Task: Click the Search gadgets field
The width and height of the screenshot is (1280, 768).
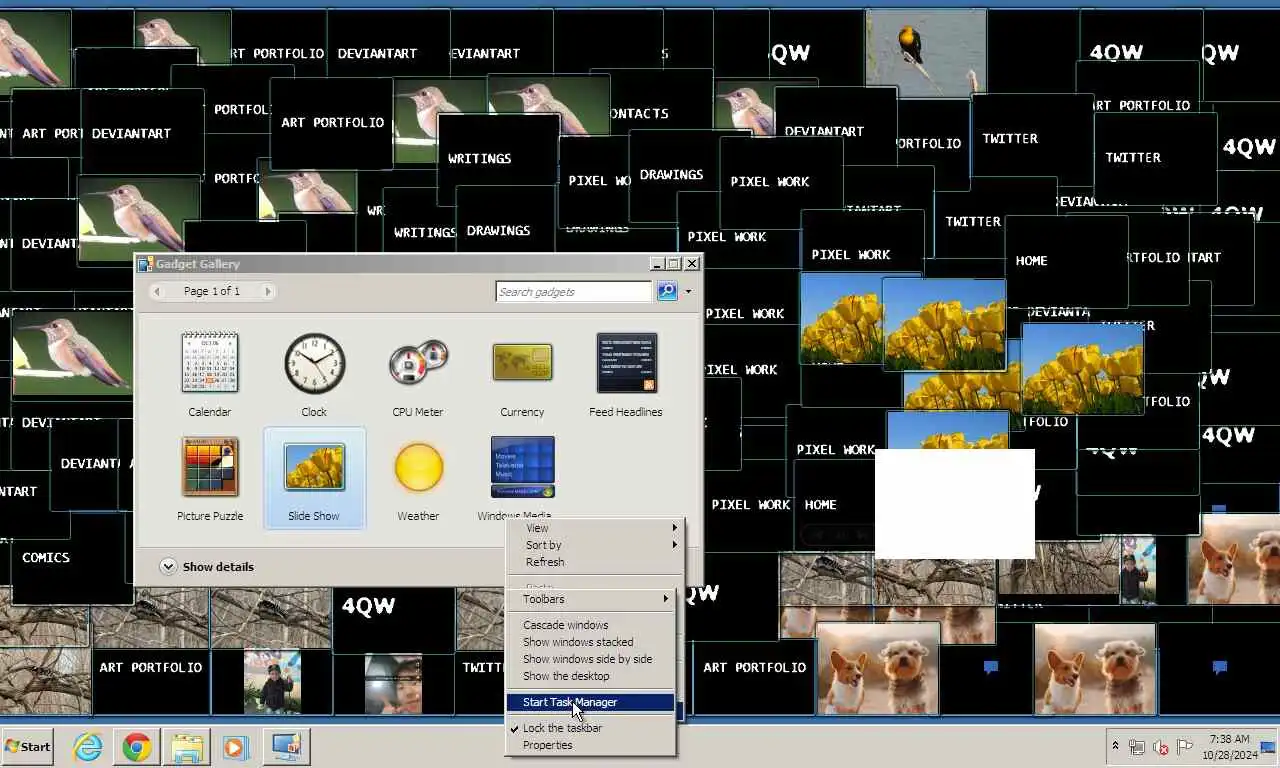Action: click(574, 291)
